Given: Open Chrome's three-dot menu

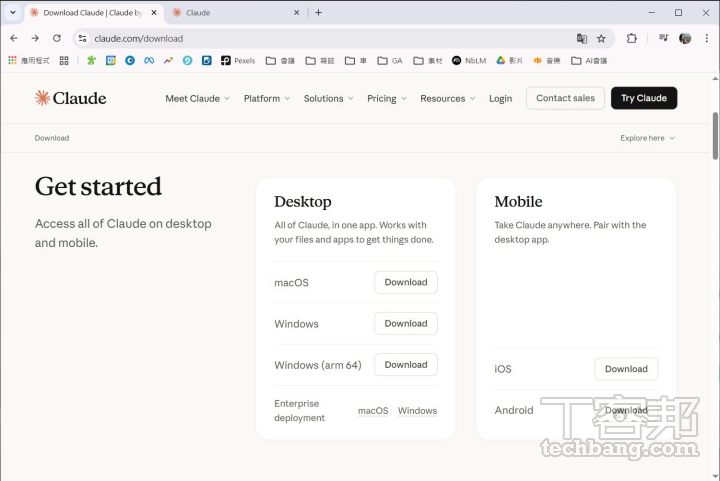Looking at the screenshot, I should coord(707,39).
